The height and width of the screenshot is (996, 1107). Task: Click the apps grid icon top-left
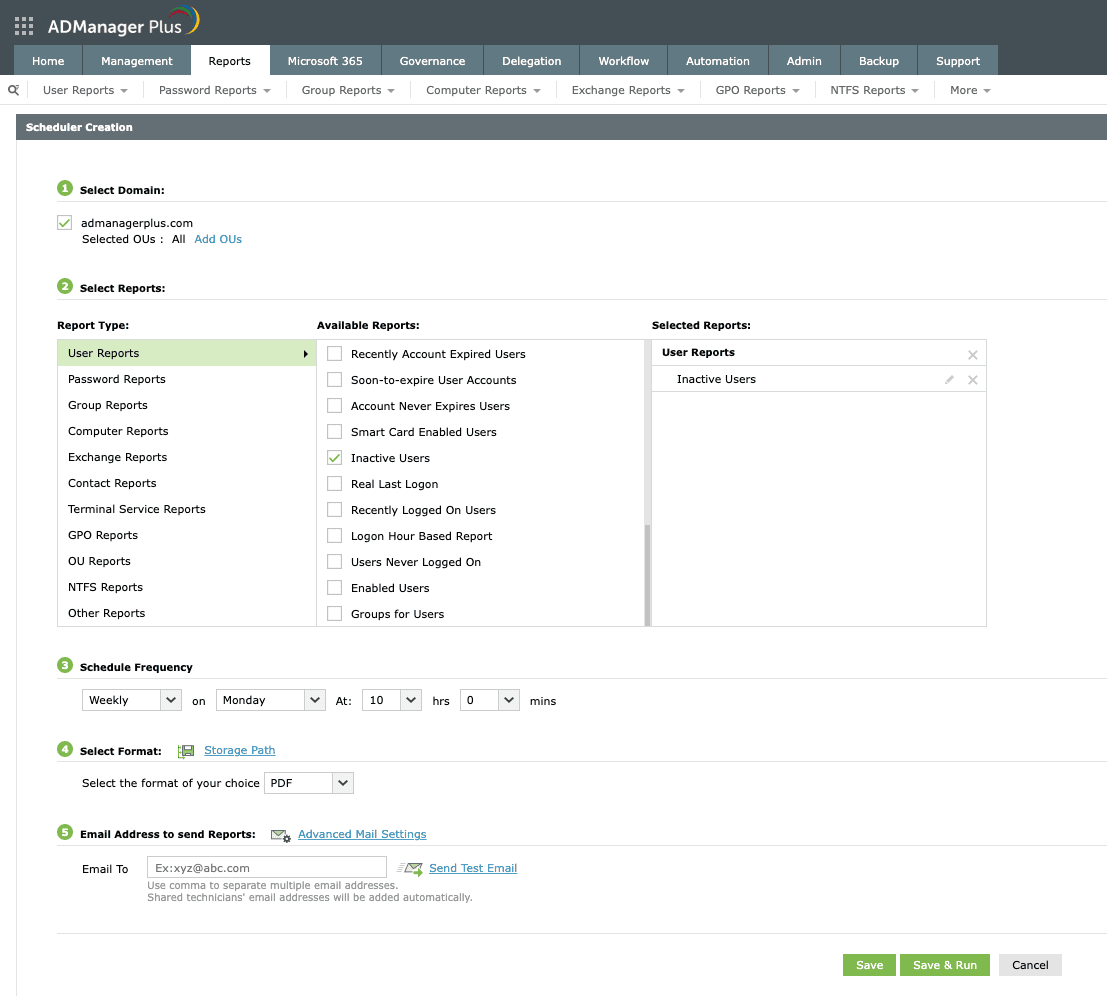[22, 25]
